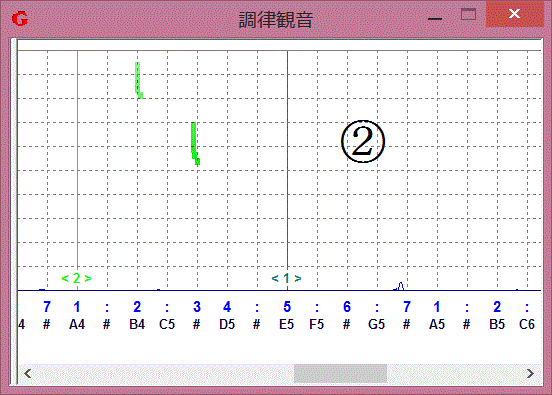Viewport: 552px width, 395px height.
Task: Click the red G application icon
Action: [x=20, y=18]
